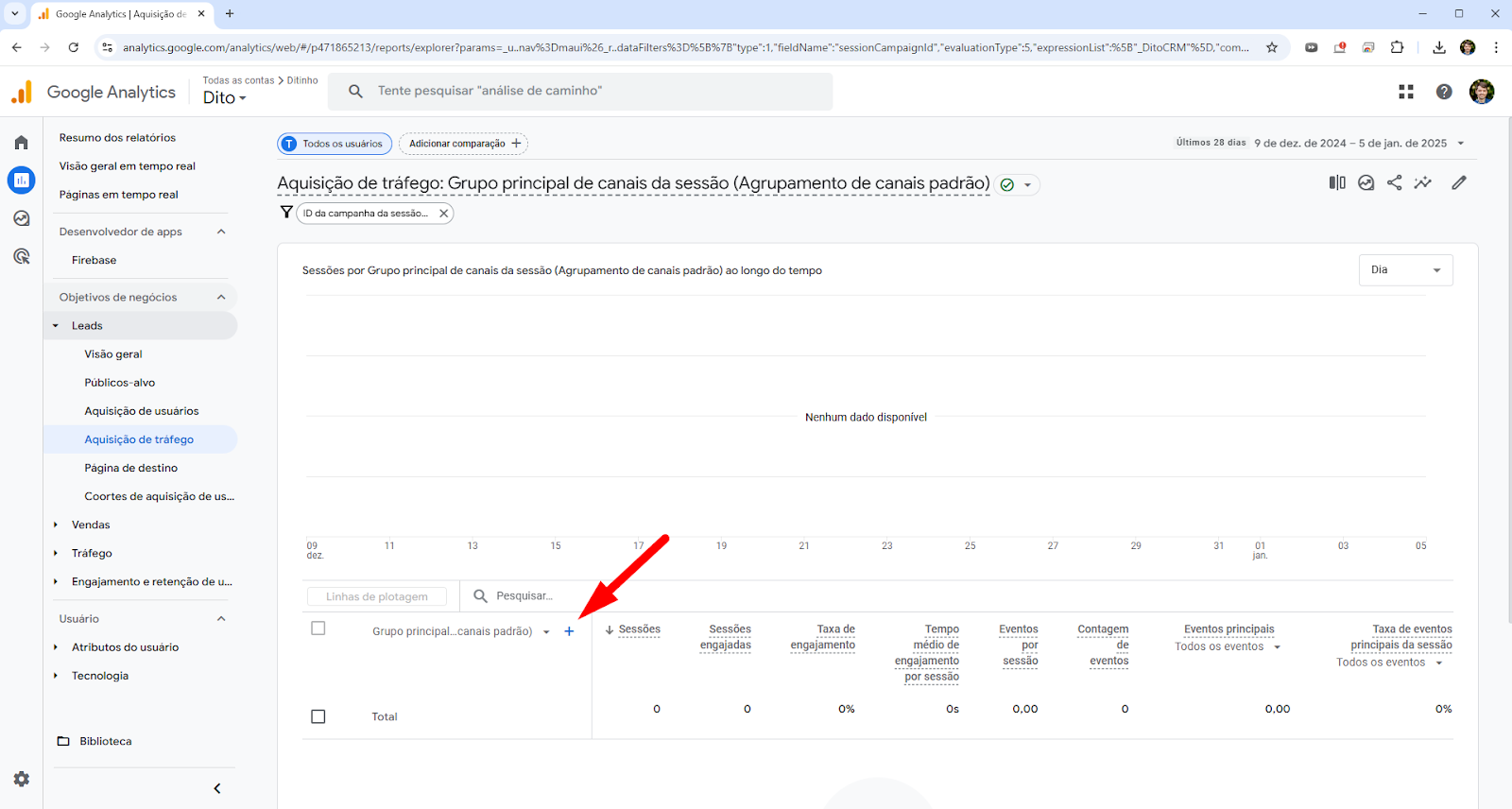Click Adicionar comparação button
1512x809 pixels.
[x=463, y=144]
